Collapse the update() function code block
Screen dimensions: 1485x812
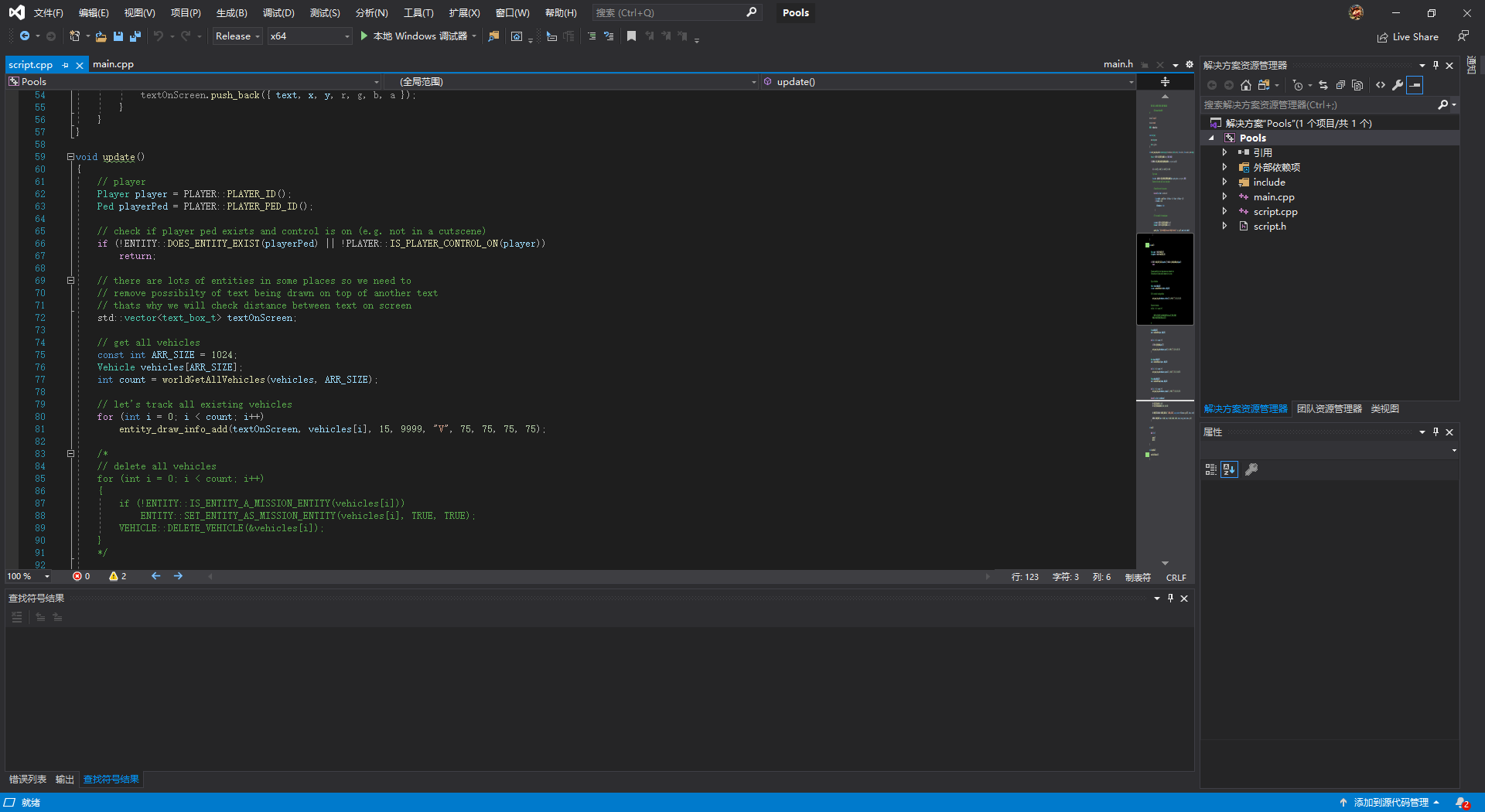70,157
